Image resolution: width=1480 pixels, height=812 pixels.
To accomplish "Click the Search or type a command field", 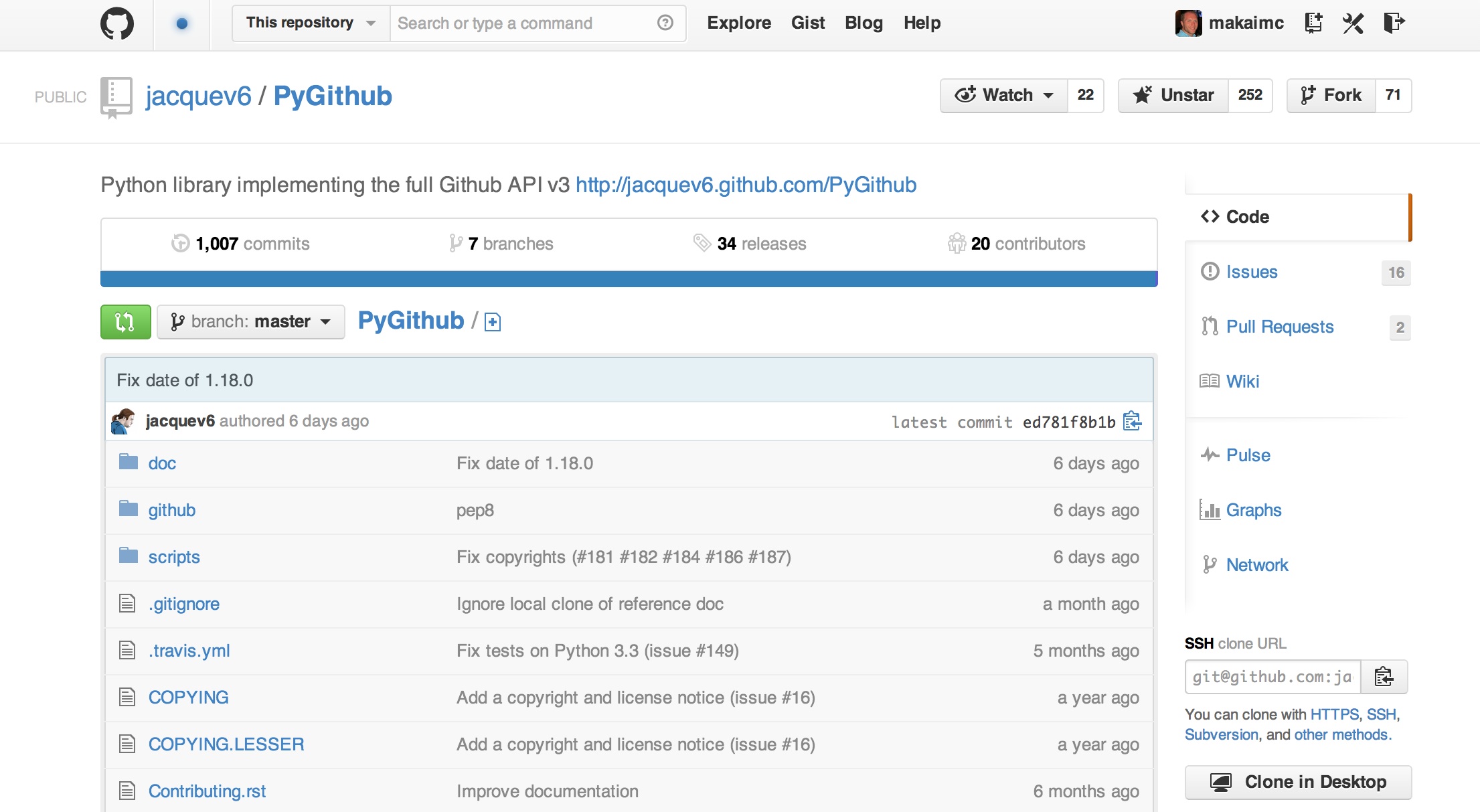I will coord(522,23).
